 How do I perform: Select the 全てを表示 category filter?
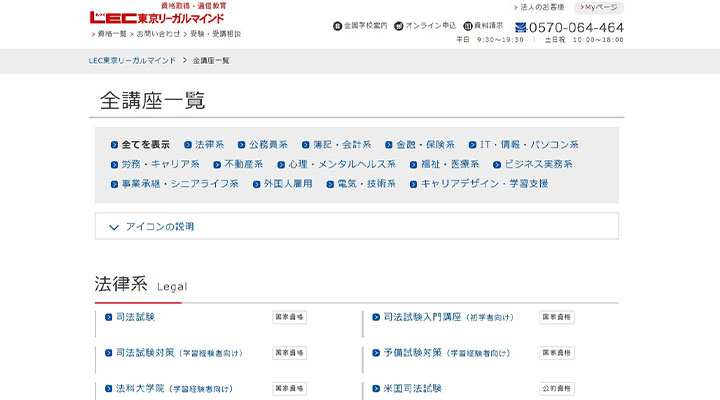(144, 145)
